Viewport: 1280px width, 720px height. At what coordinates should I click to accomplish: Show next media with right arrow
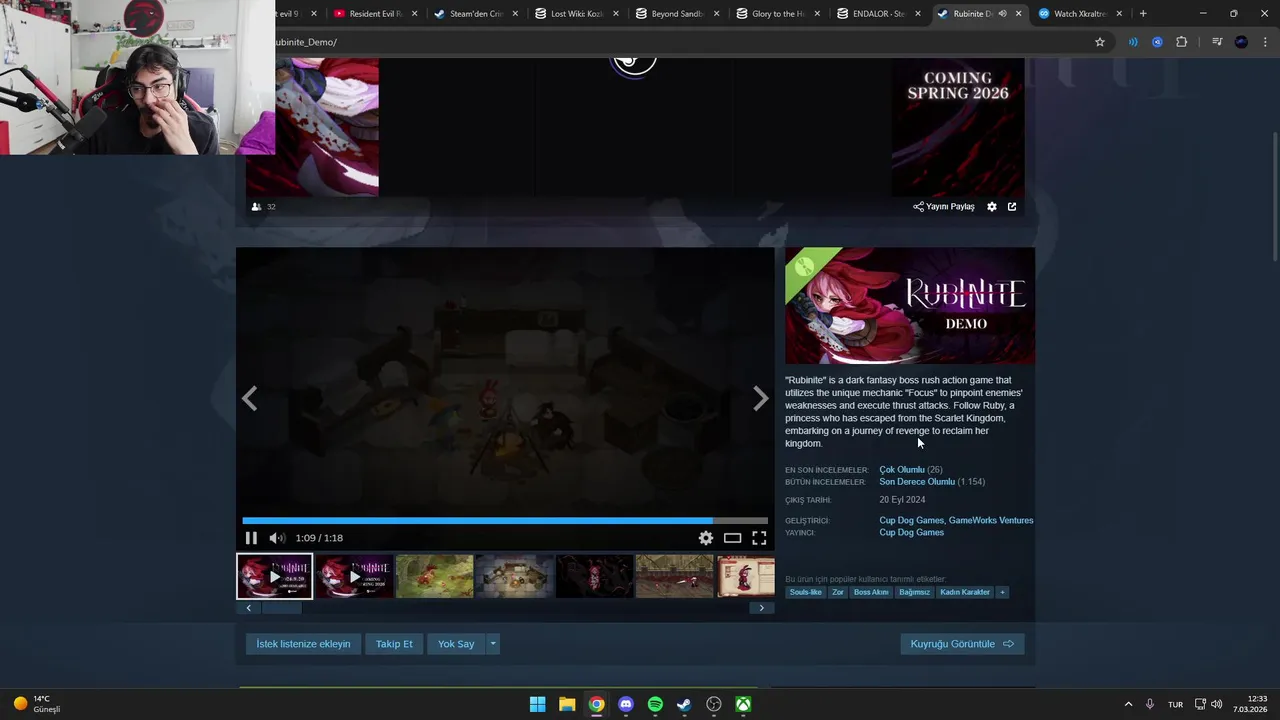(x=760, y=399)
